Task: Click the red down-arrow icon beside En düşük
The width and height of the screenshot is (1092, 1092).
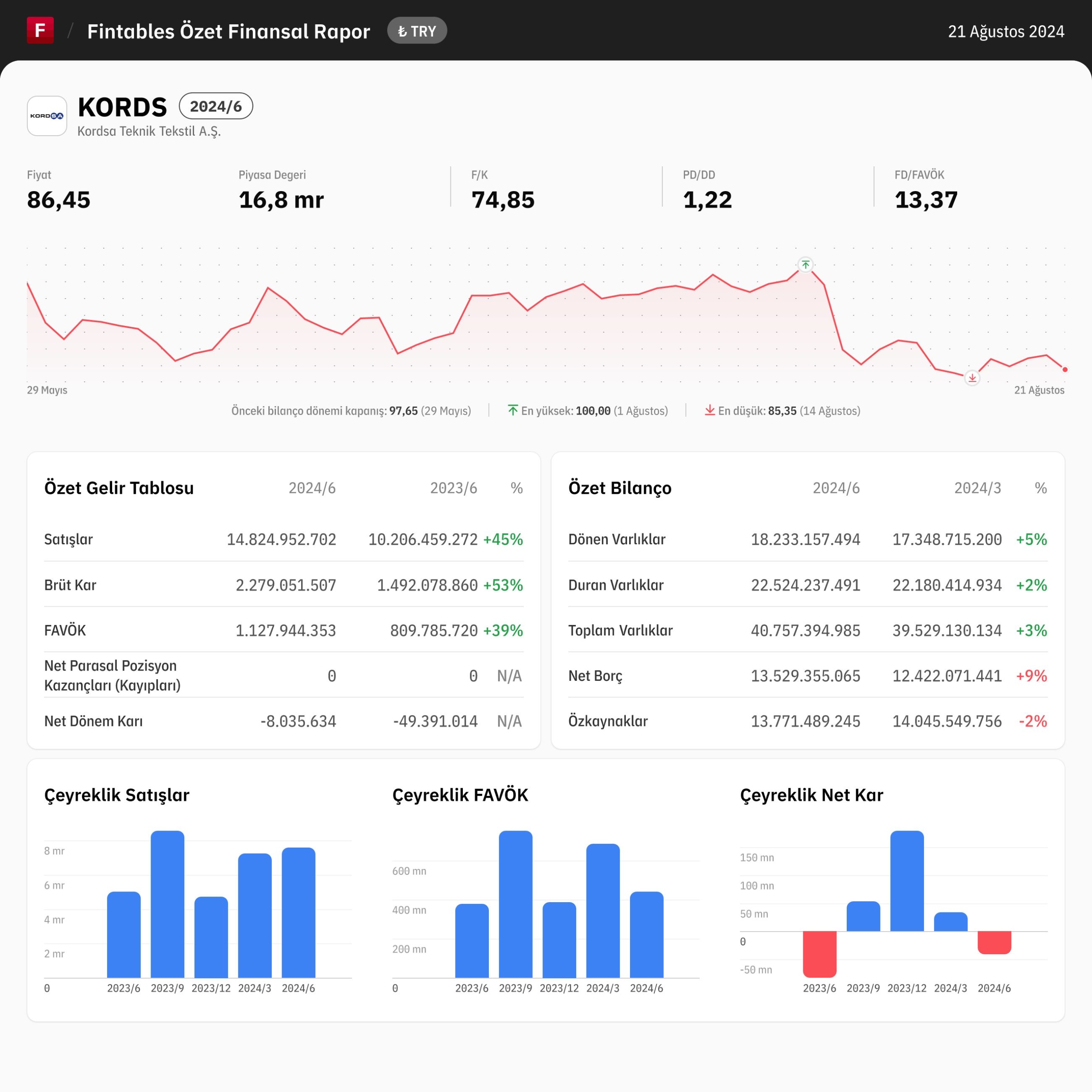Action: (710, 410)
